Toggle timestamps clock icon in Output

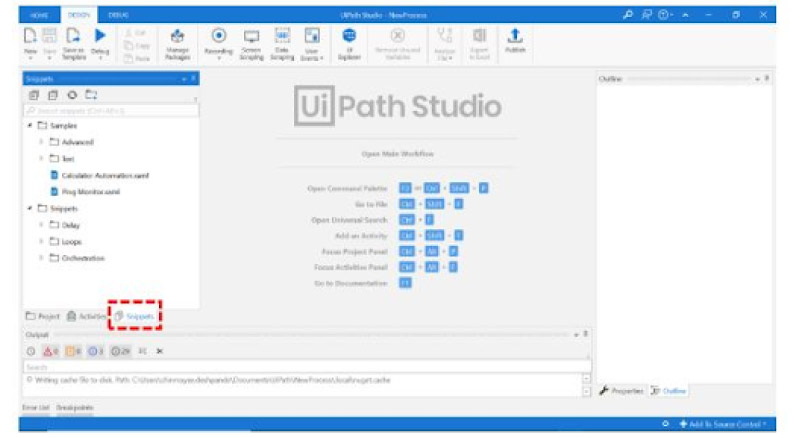tap(31, 351)
